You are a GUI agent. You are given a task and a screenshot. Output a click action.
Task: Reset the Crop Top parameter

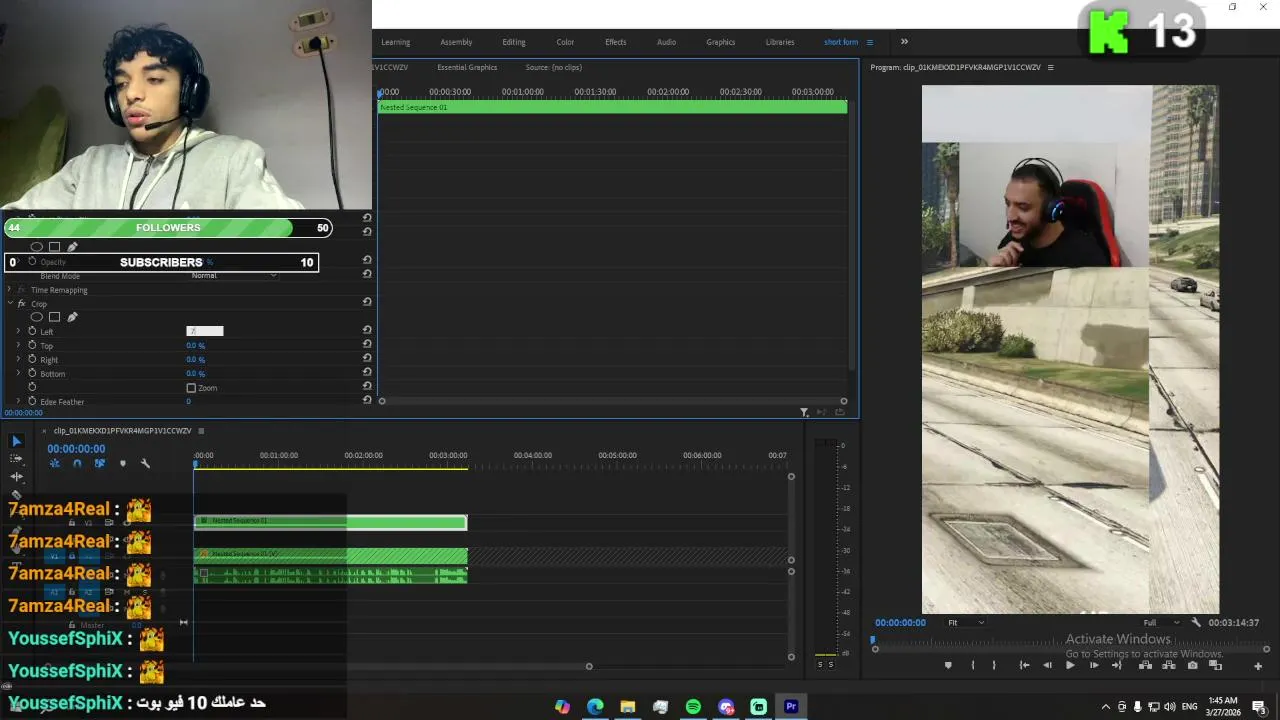click(x=367, y=345)
